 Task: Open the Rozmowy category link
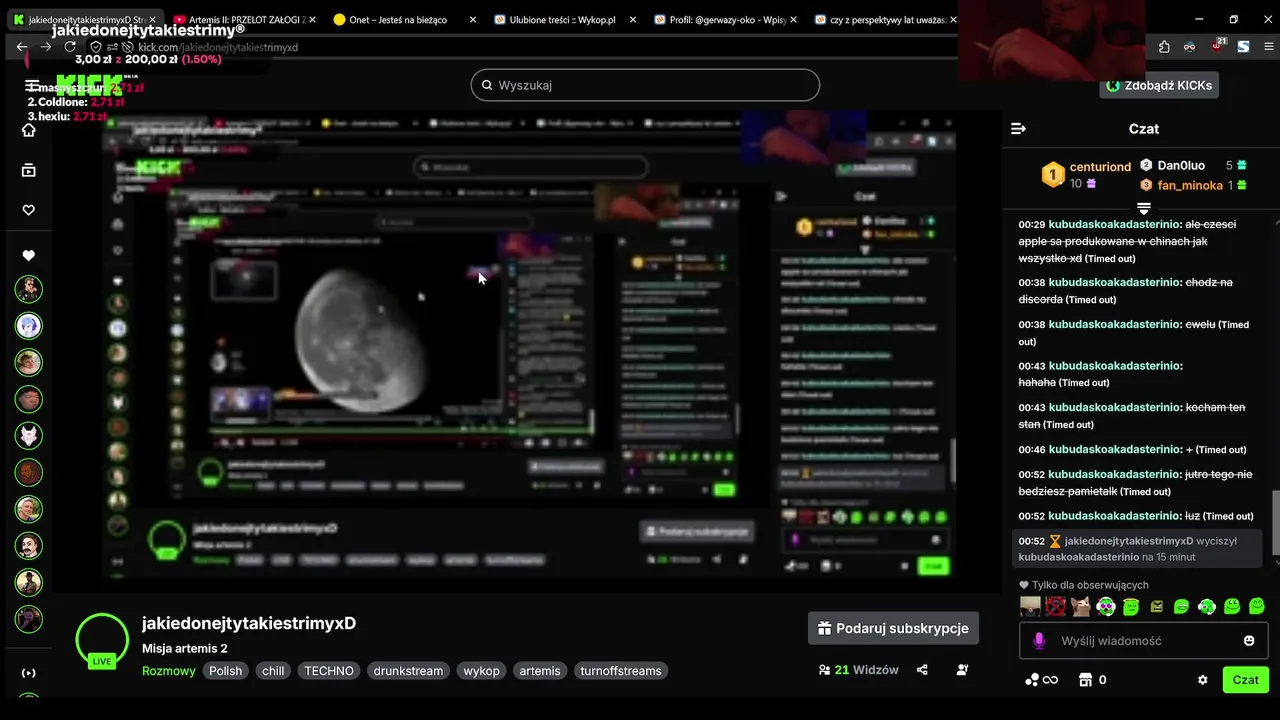168,671
